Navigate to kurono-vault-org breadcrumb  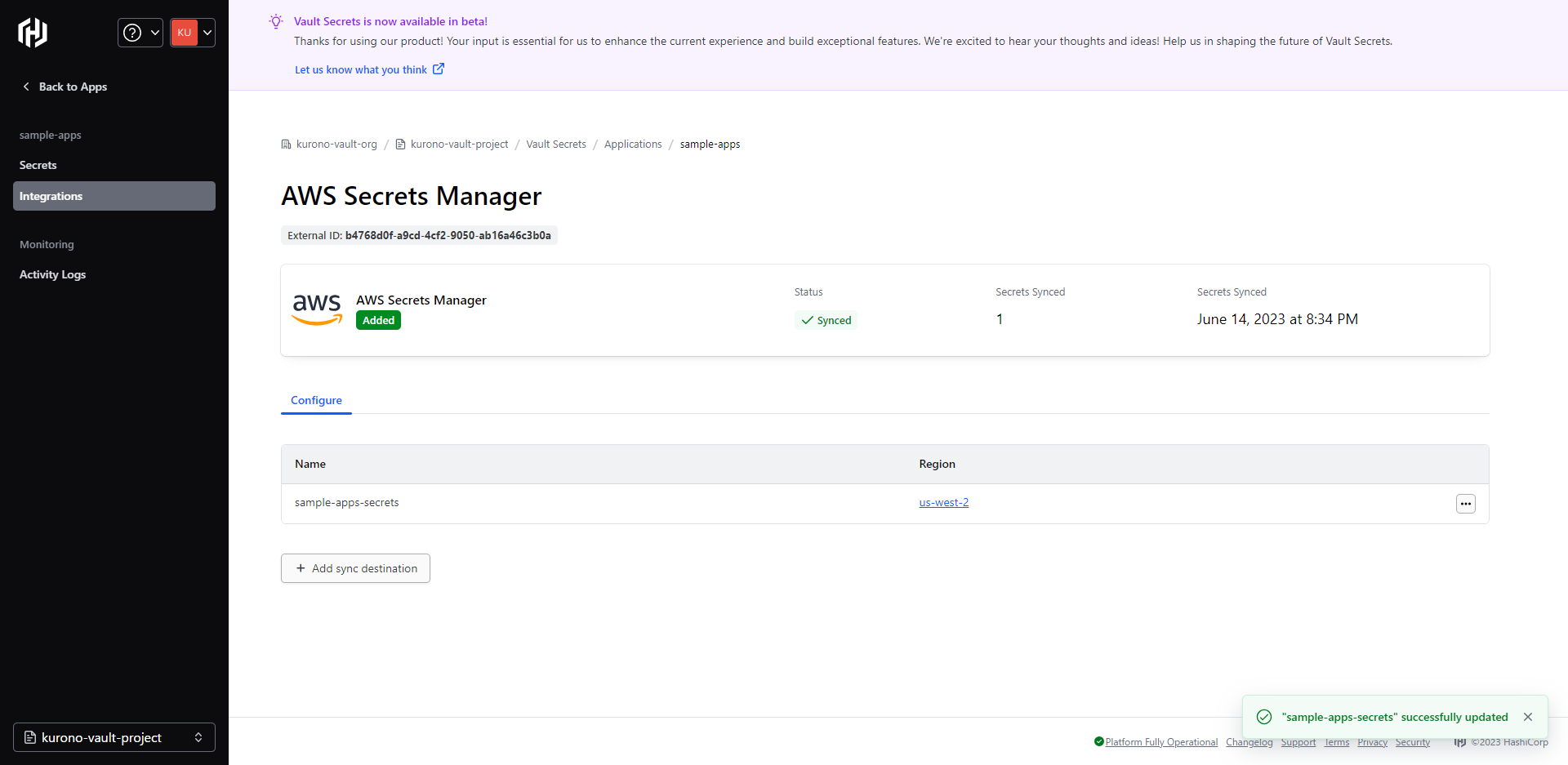(336, 145)
